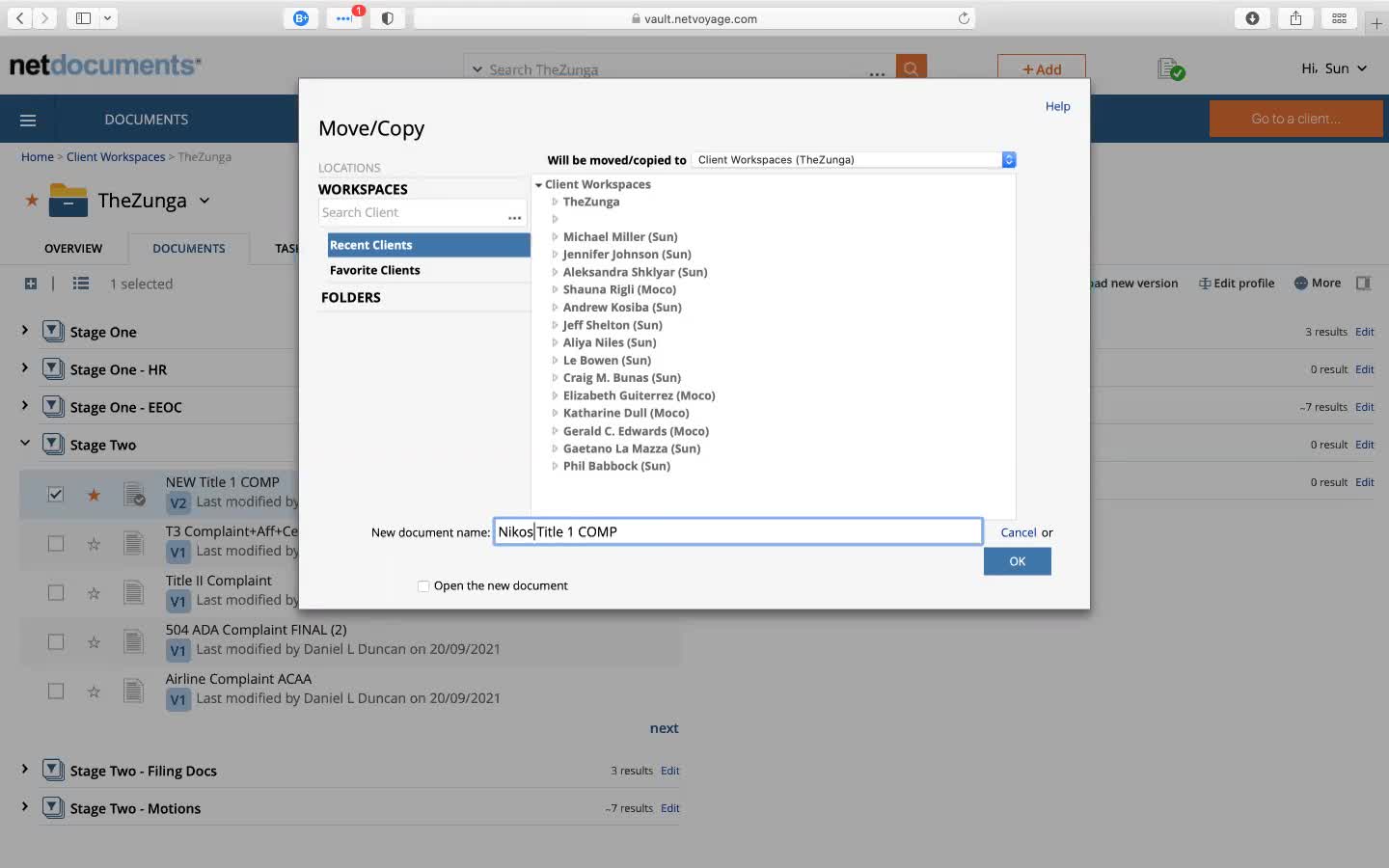Edit the Stage Two - Filing Docs filter

670,771
